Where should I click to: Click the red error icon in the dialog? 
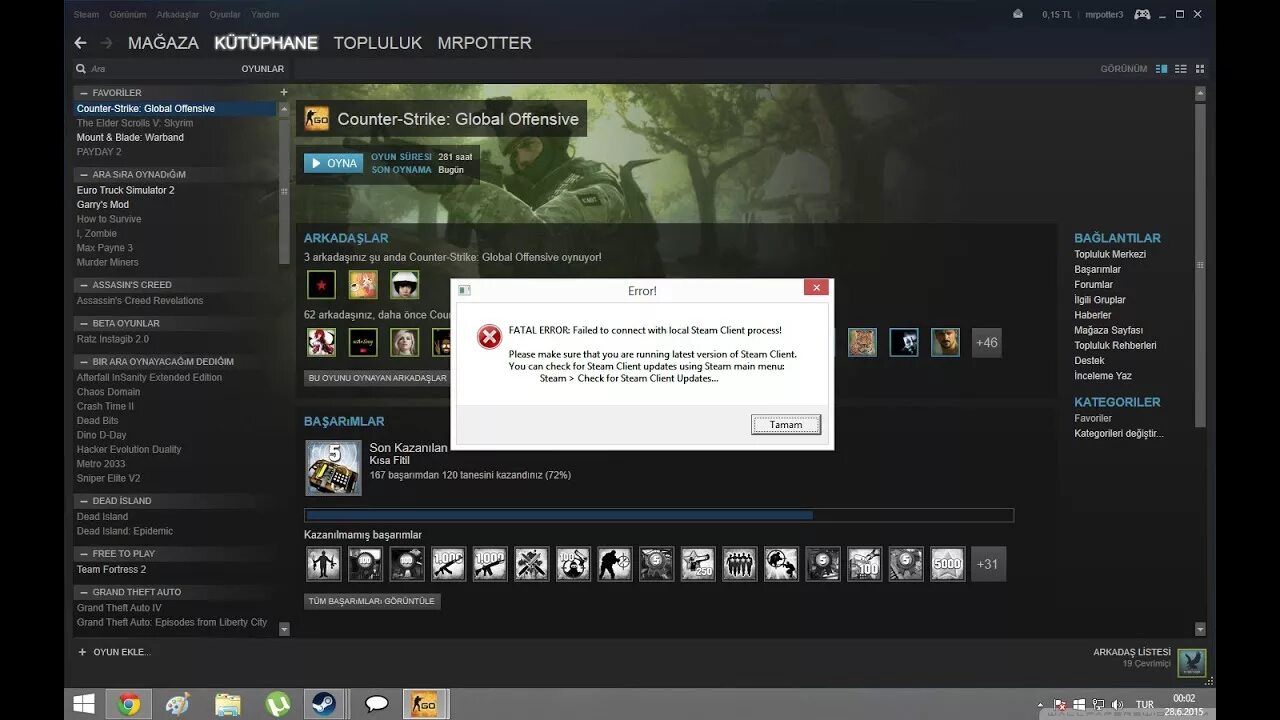[x=489, y=337]
